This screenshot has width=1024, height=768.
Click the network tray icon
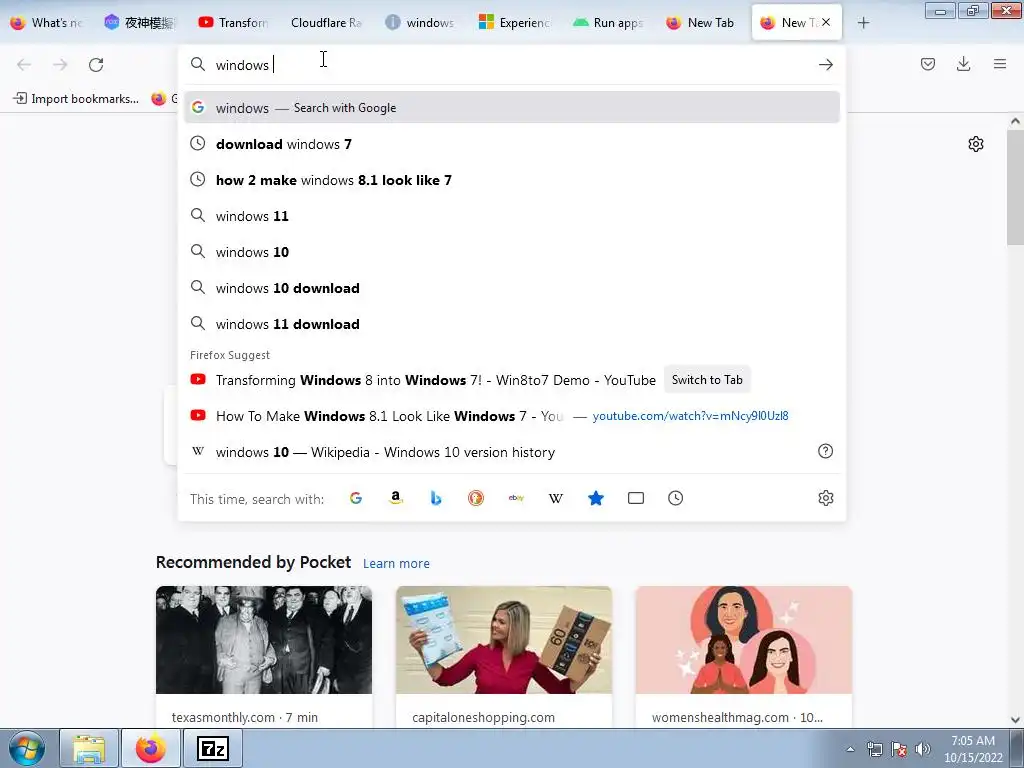tap(874, 749)
